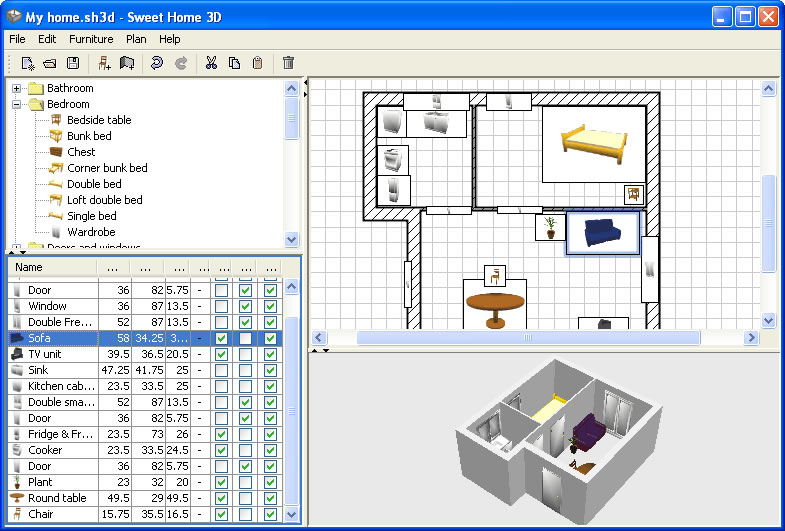Click catalog tree scrollbar thumb
785x531 pixels.
(291, 118)
